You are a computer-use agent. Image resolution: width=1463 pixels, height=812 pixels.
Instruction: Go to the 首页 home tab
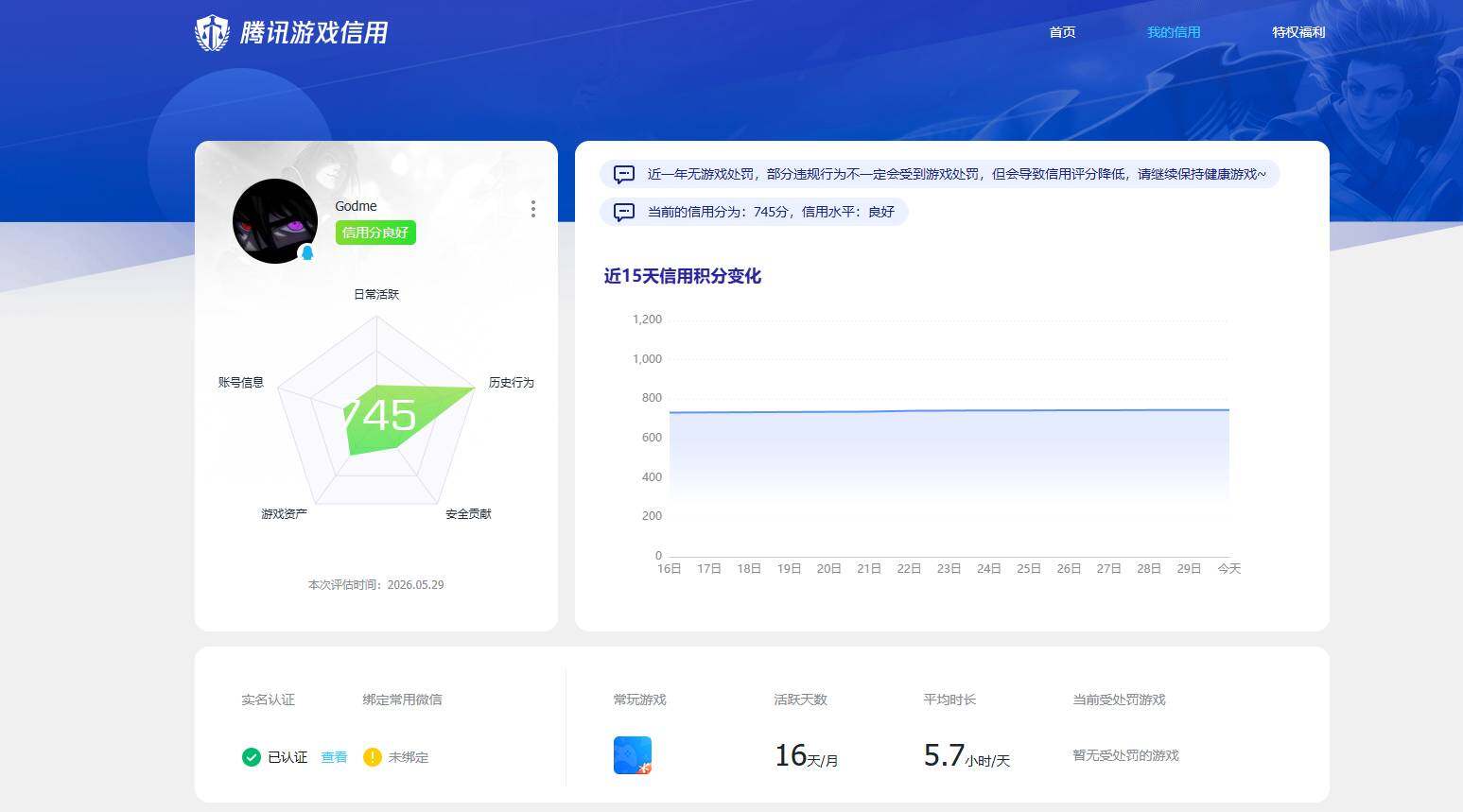[1062, 32]
